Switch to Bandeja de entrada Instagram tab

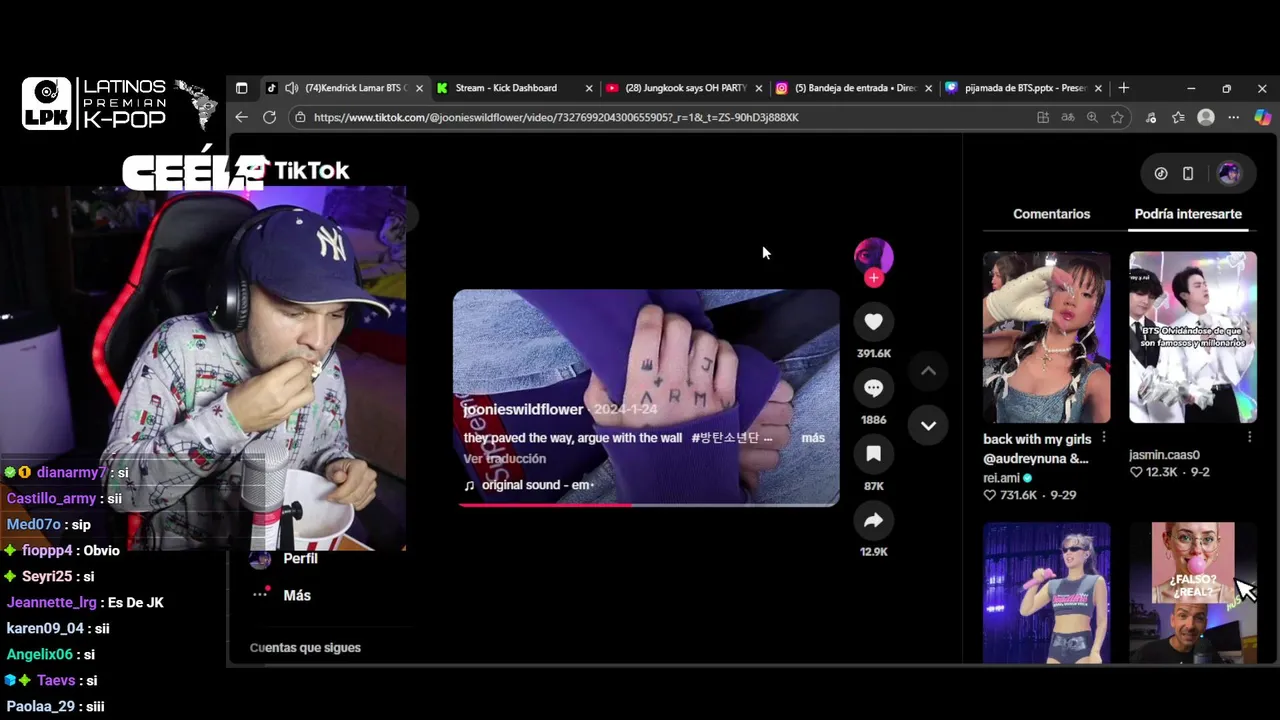855,88
